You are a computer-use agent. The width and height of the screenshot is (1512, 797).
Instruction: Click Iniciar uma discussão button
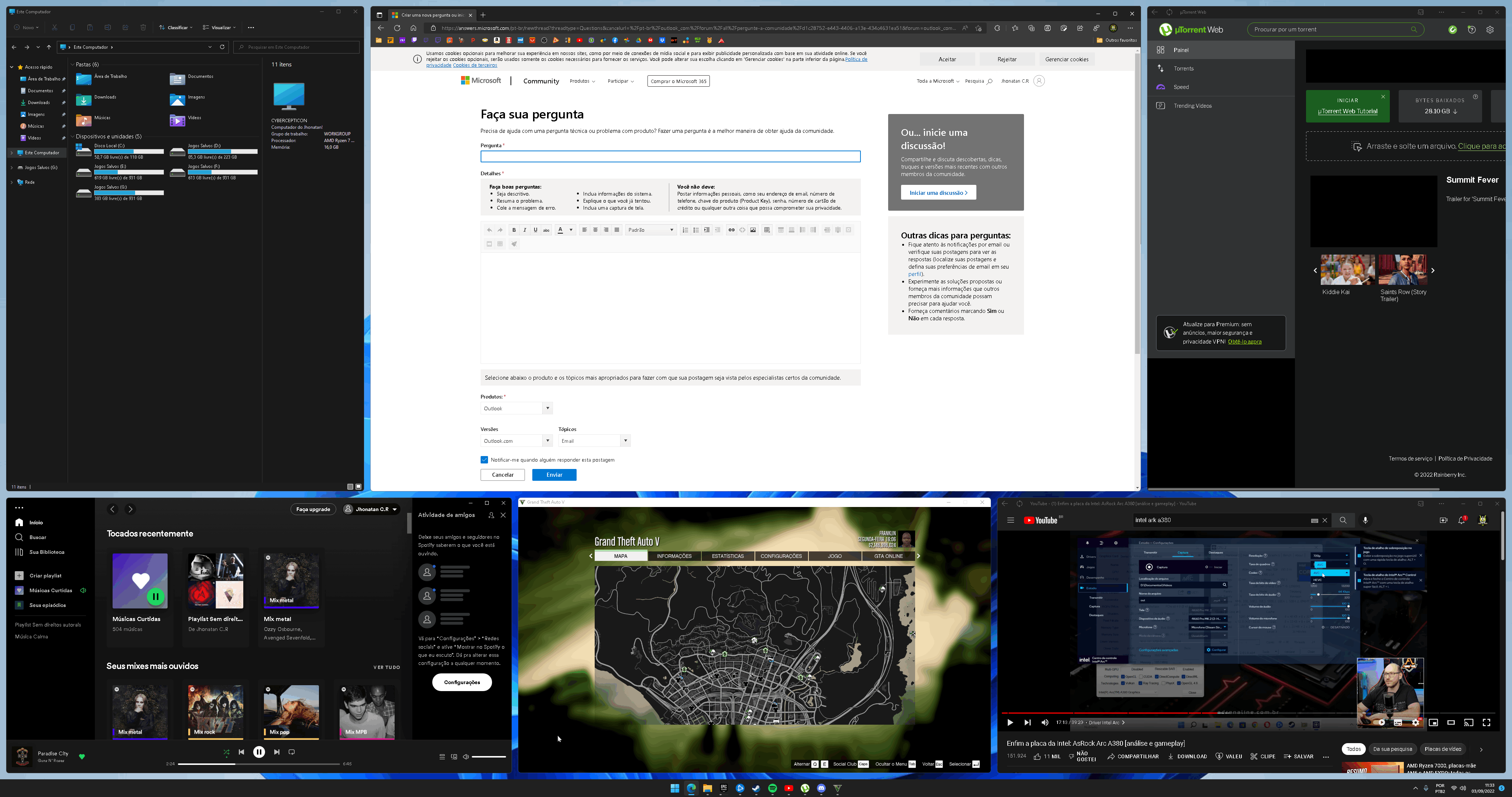pyautogui.click(x=939, y=193)
